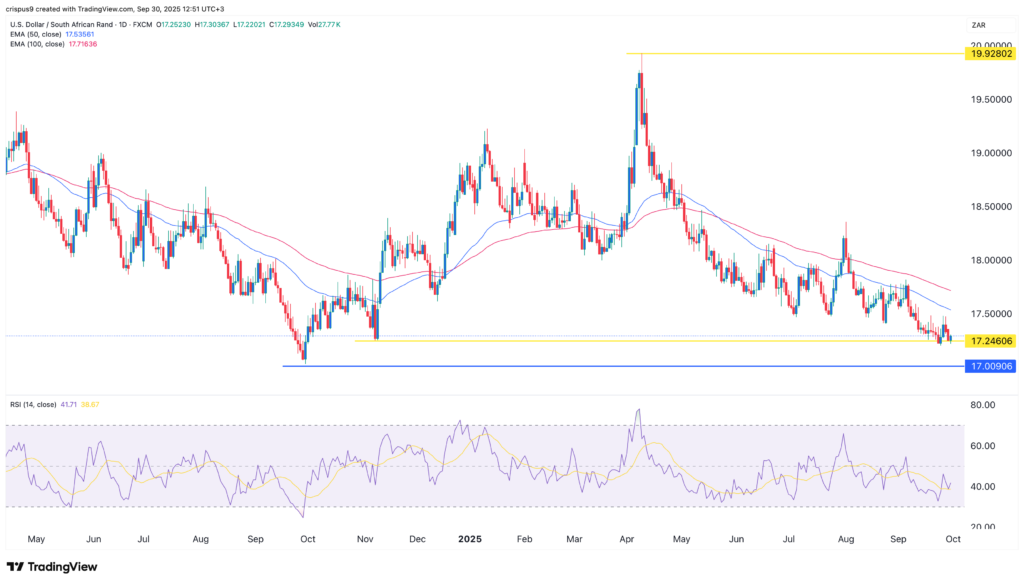Select the 17.00906 blue price label
The image size is (1024, 584).
(x=989, y=367)
